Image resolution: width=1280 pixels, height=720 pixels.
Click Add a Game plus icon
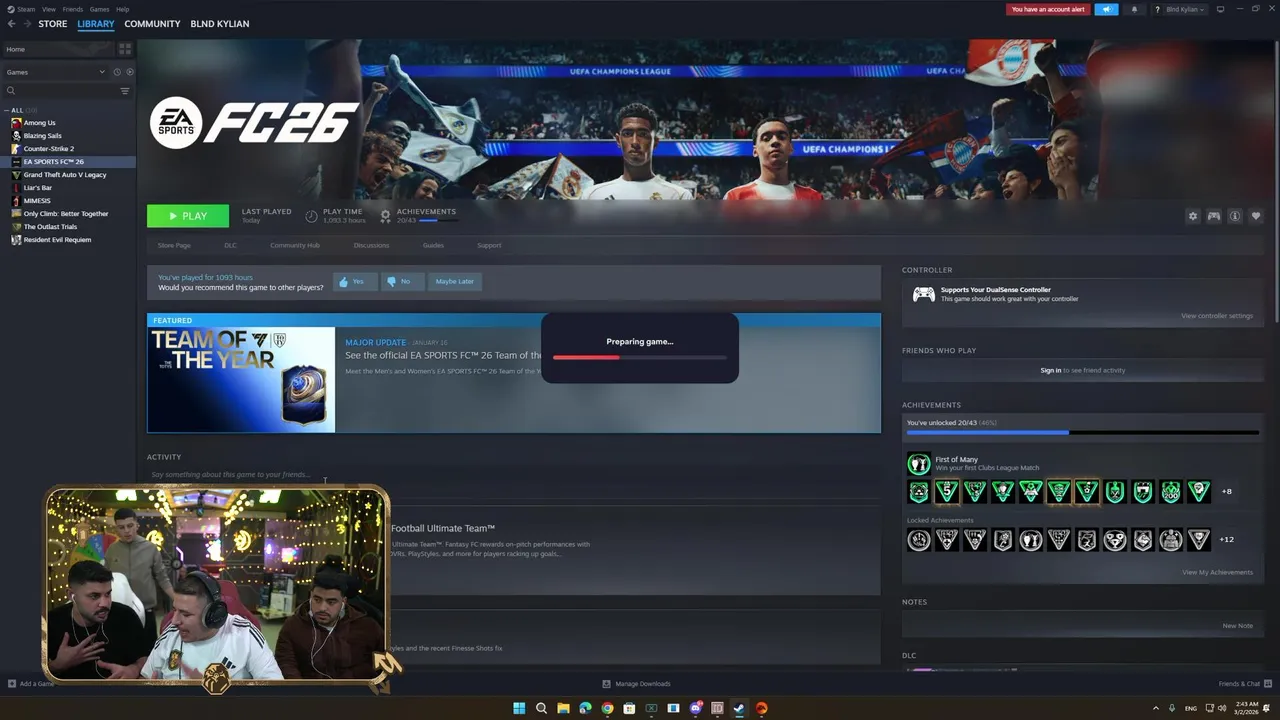click(12, 684)
